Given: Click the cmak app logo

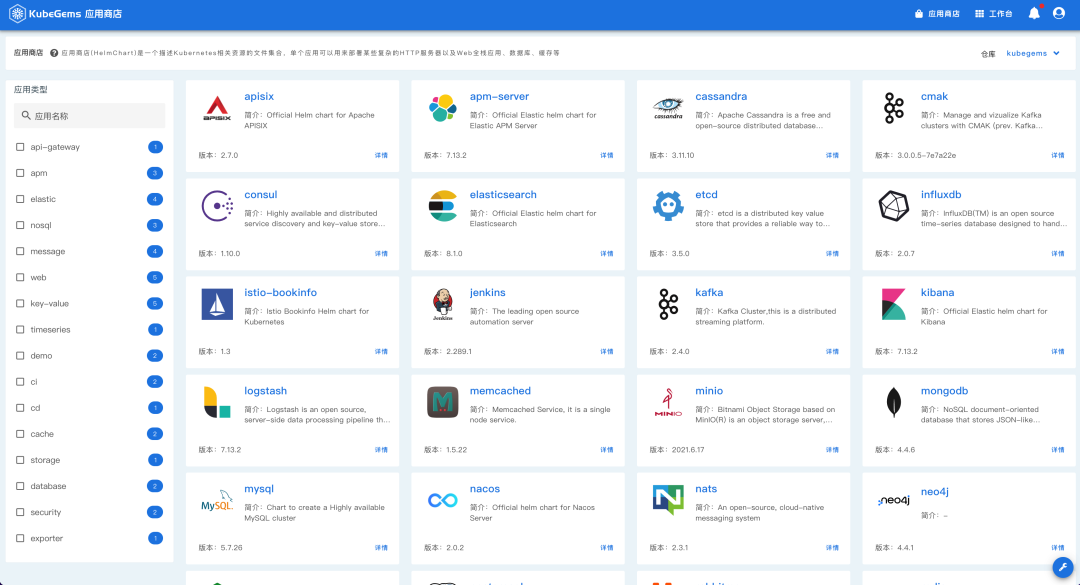Looking at the screenshot, I should 894,108.
